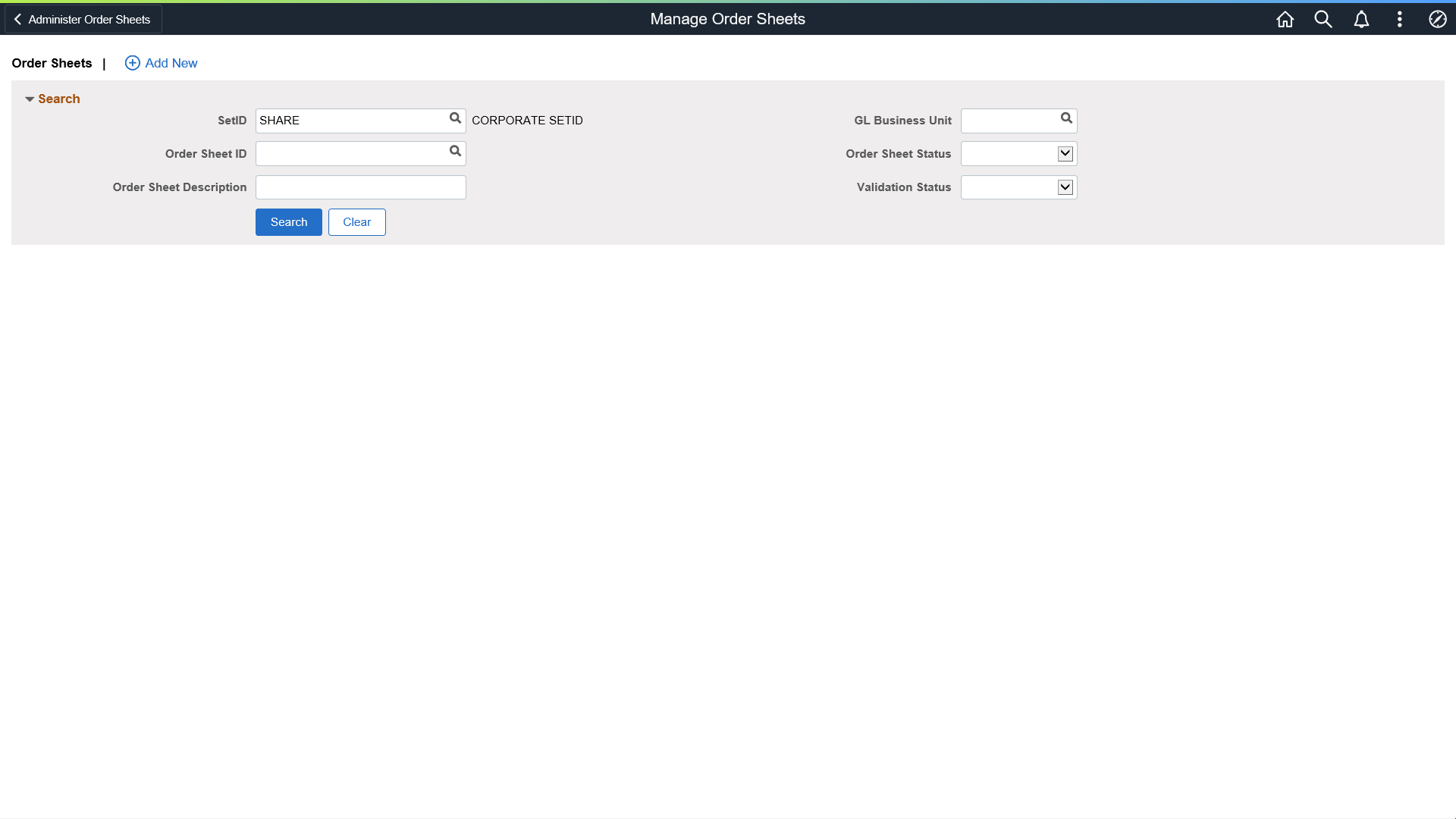
Task: Open the Order Sheet Status dropdown
Action: [x=1063, y=153]
